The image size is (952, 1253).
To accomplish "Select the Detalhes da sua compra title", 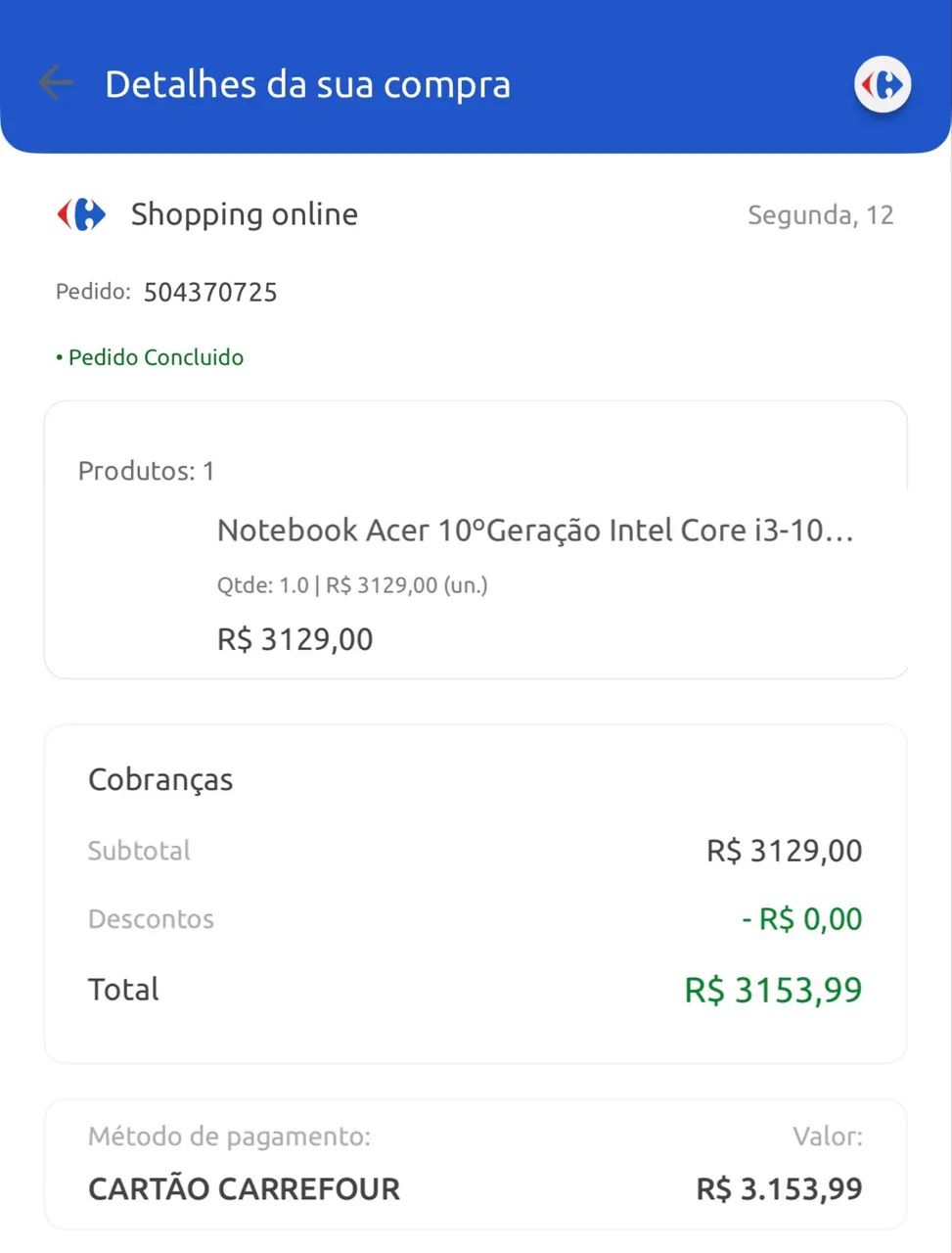I will click(x=307, y=84).
